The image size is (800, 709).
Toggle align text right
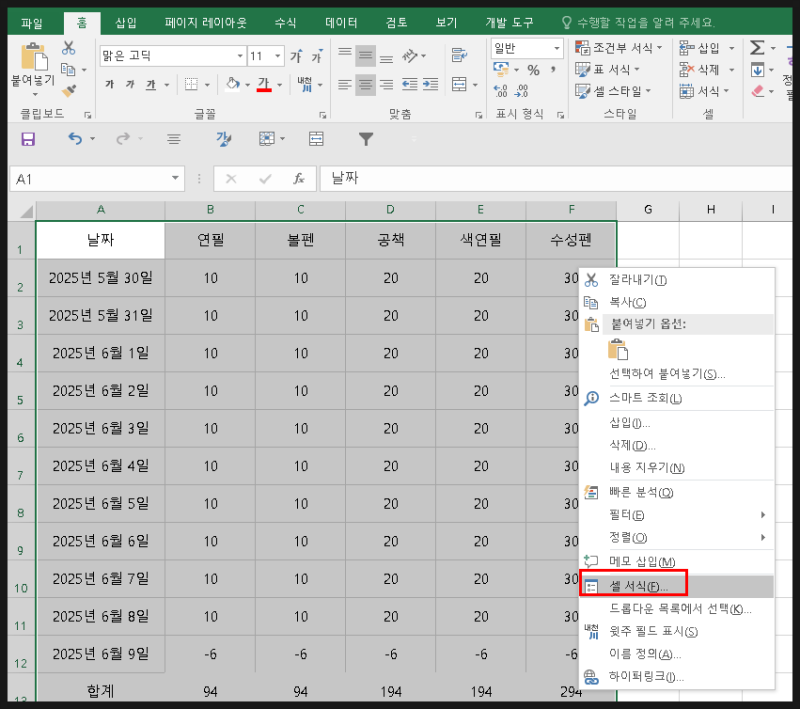pyautogui.click(x=387, y=84)
